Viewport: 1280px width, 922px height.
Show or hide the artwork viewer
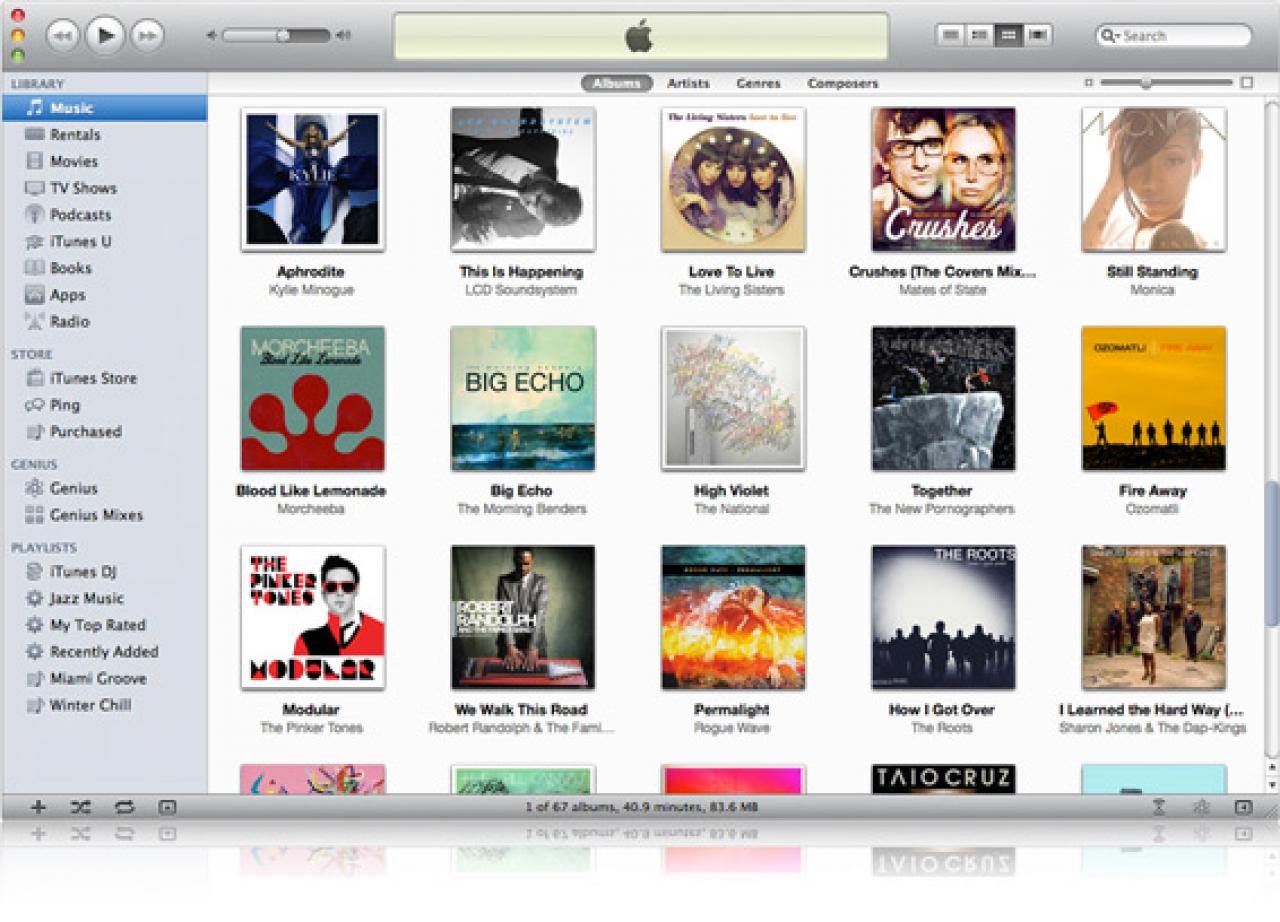coord(167,807)
